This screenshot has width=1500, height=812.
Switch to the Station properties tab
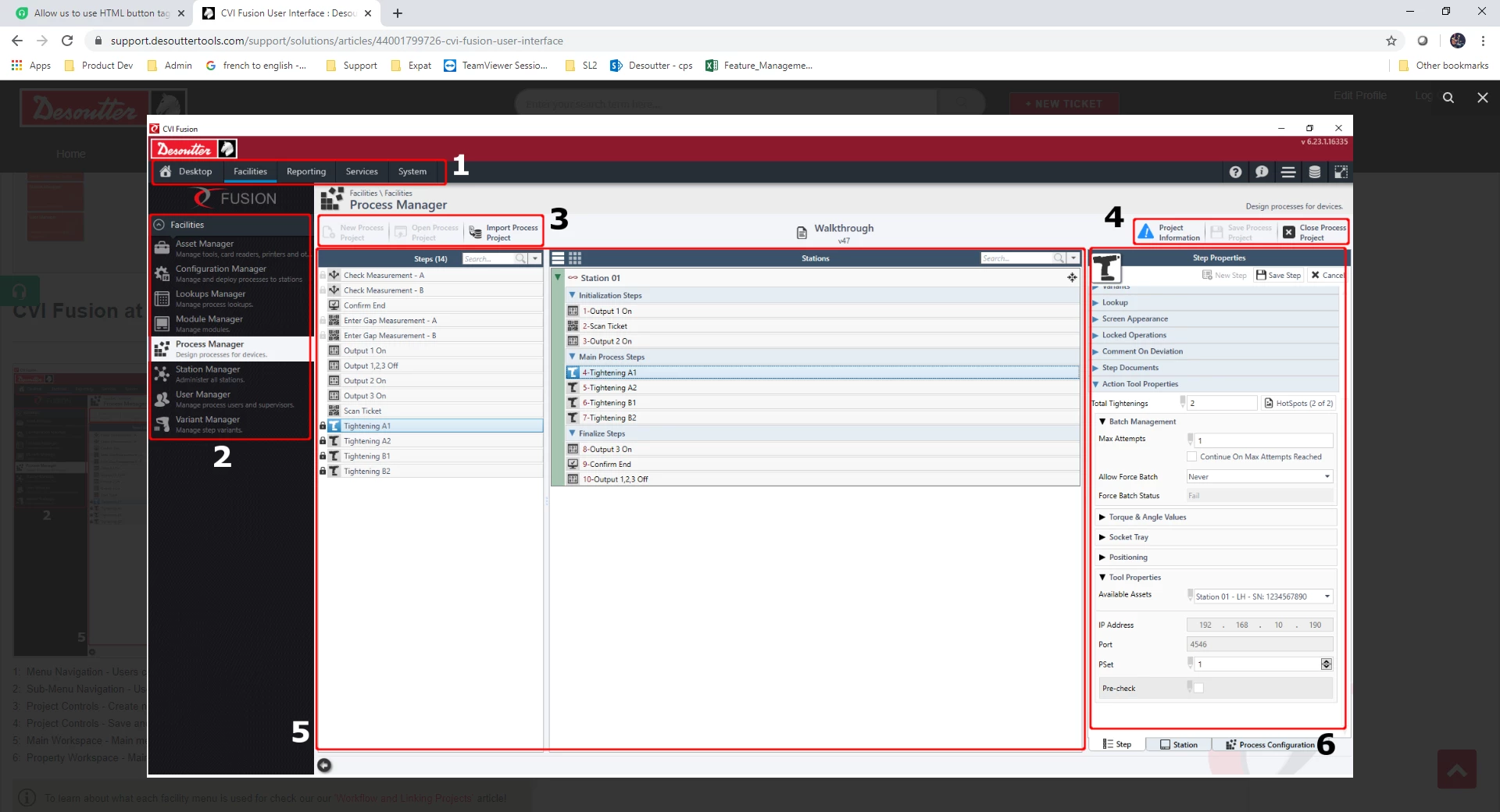click(1179, 745)
